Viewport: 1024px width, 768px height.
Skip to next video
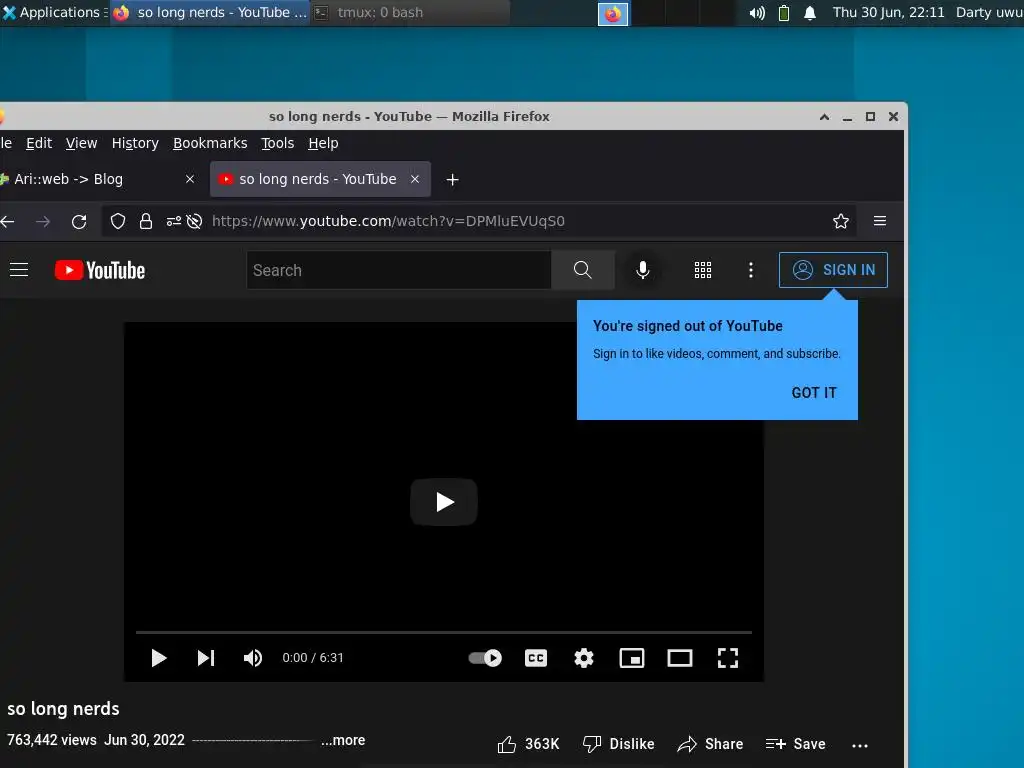click(x=206, y=658)
